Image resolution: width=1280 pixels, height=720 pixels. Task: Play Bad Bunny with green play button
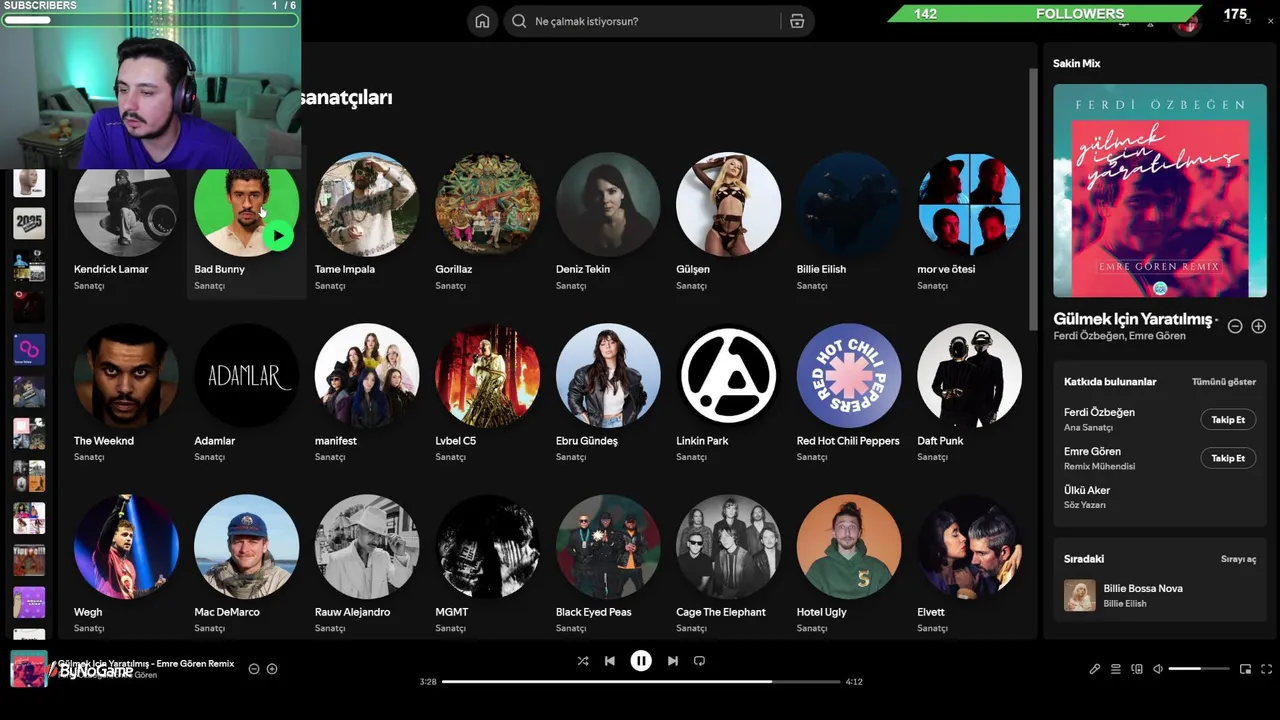pyautogui.click(x=278, y=236)
